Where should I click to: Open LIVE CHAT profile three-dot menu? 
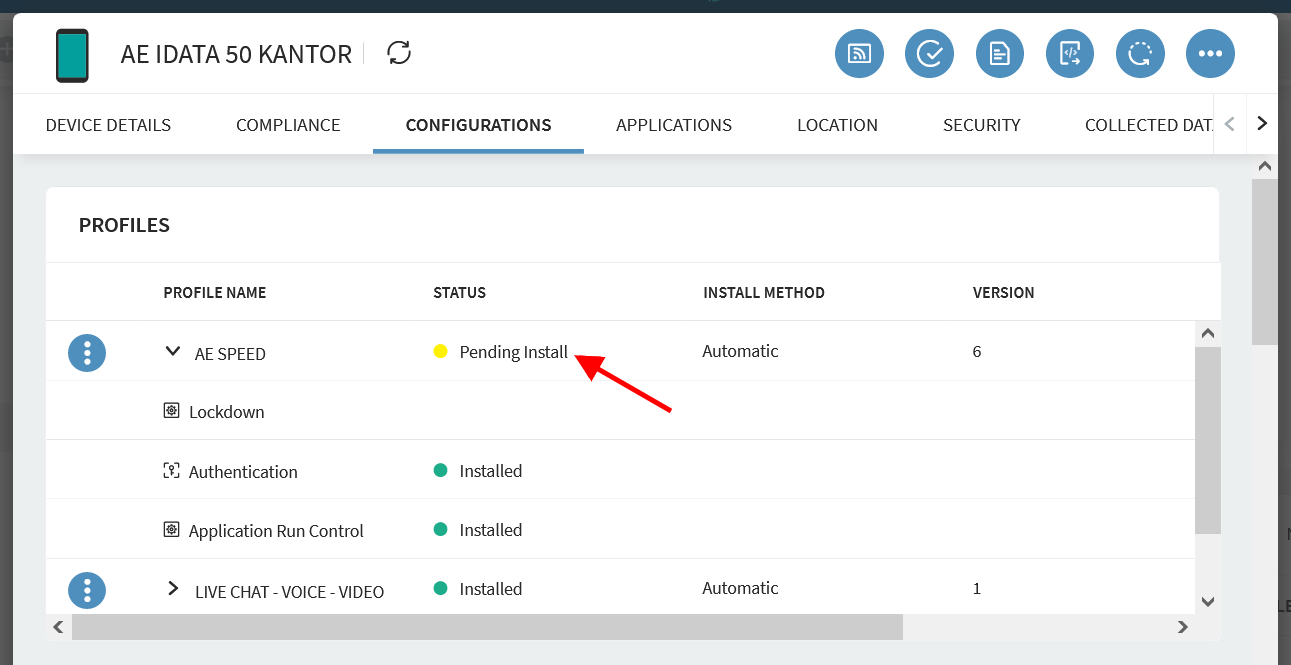87,590
